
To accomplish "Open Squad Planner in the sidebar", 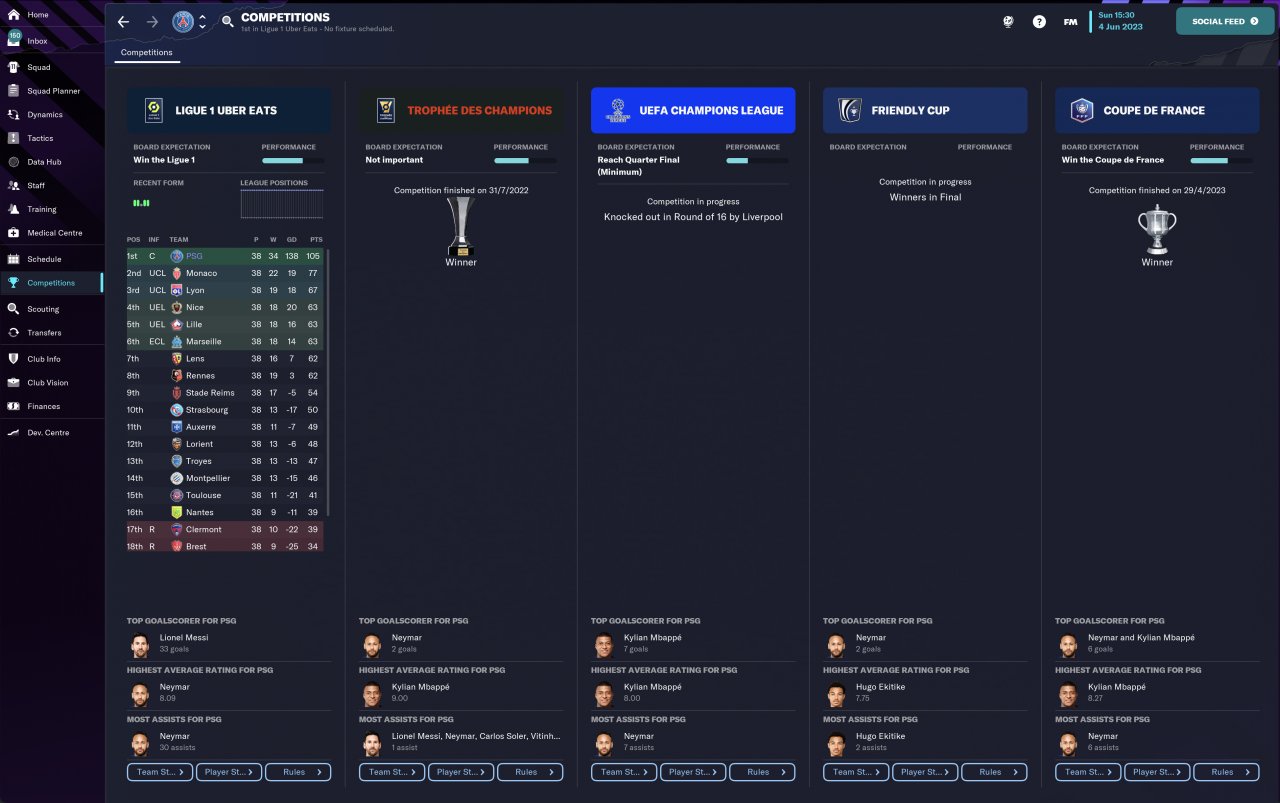I will tap(52, 91).
